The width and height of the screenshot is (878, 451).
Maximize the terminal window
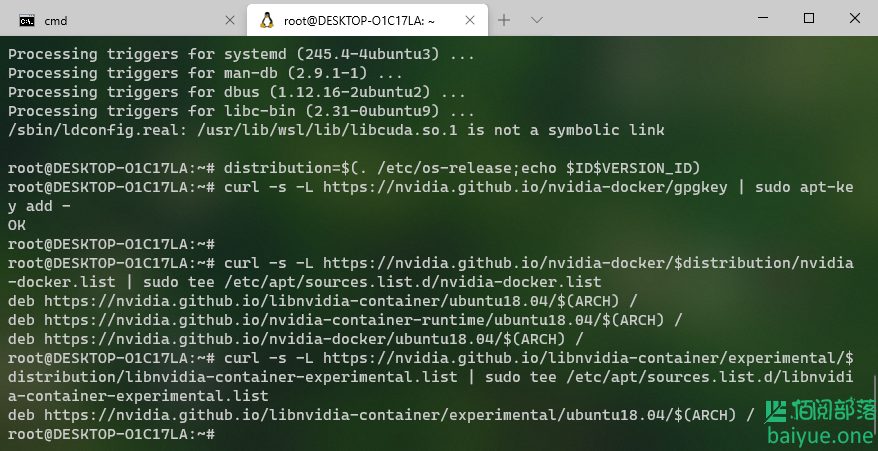click(x=809, y=18)
